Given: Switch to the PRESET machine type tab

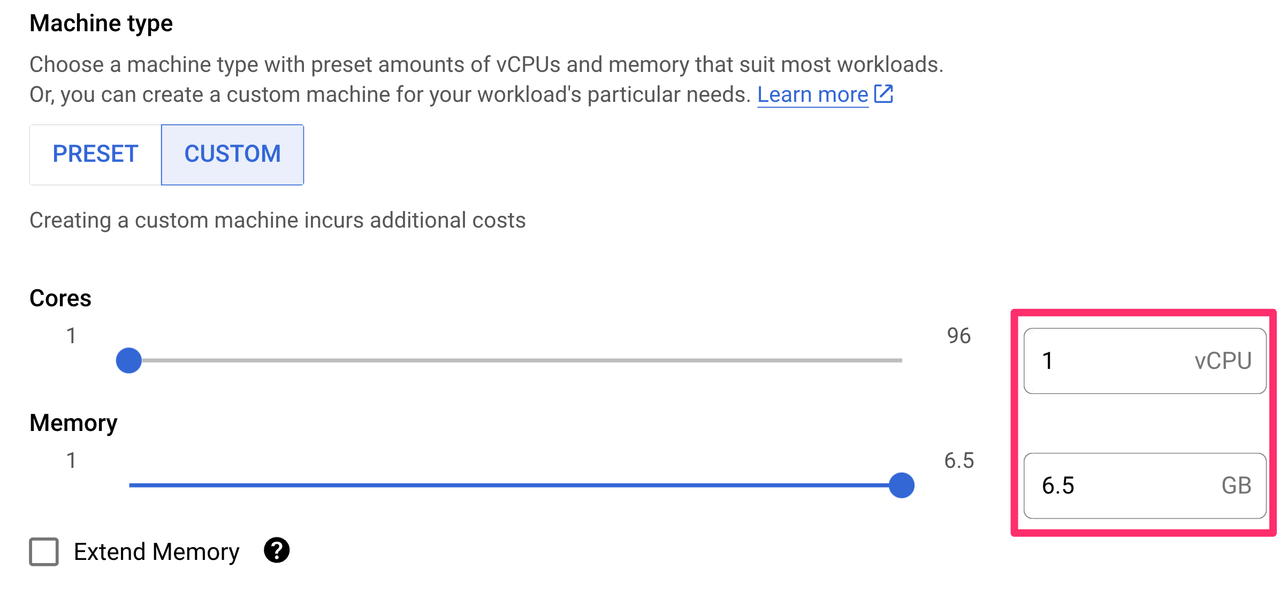Looking at the screenshot, I should tap(95, 154).
